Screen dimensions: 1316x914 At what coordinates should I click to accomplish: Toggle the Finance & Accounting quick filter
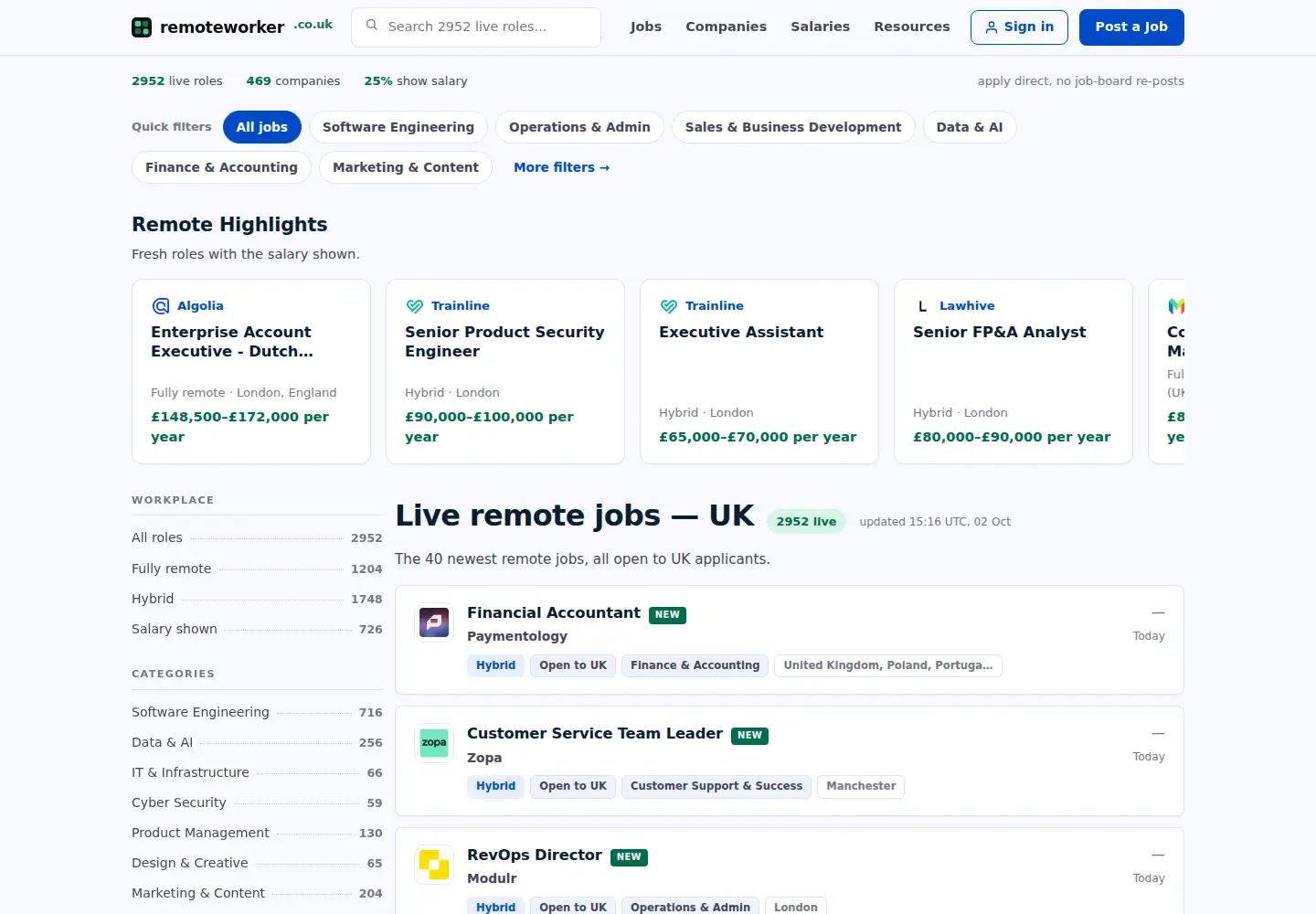pyautogui.click(x=221, y=167)
